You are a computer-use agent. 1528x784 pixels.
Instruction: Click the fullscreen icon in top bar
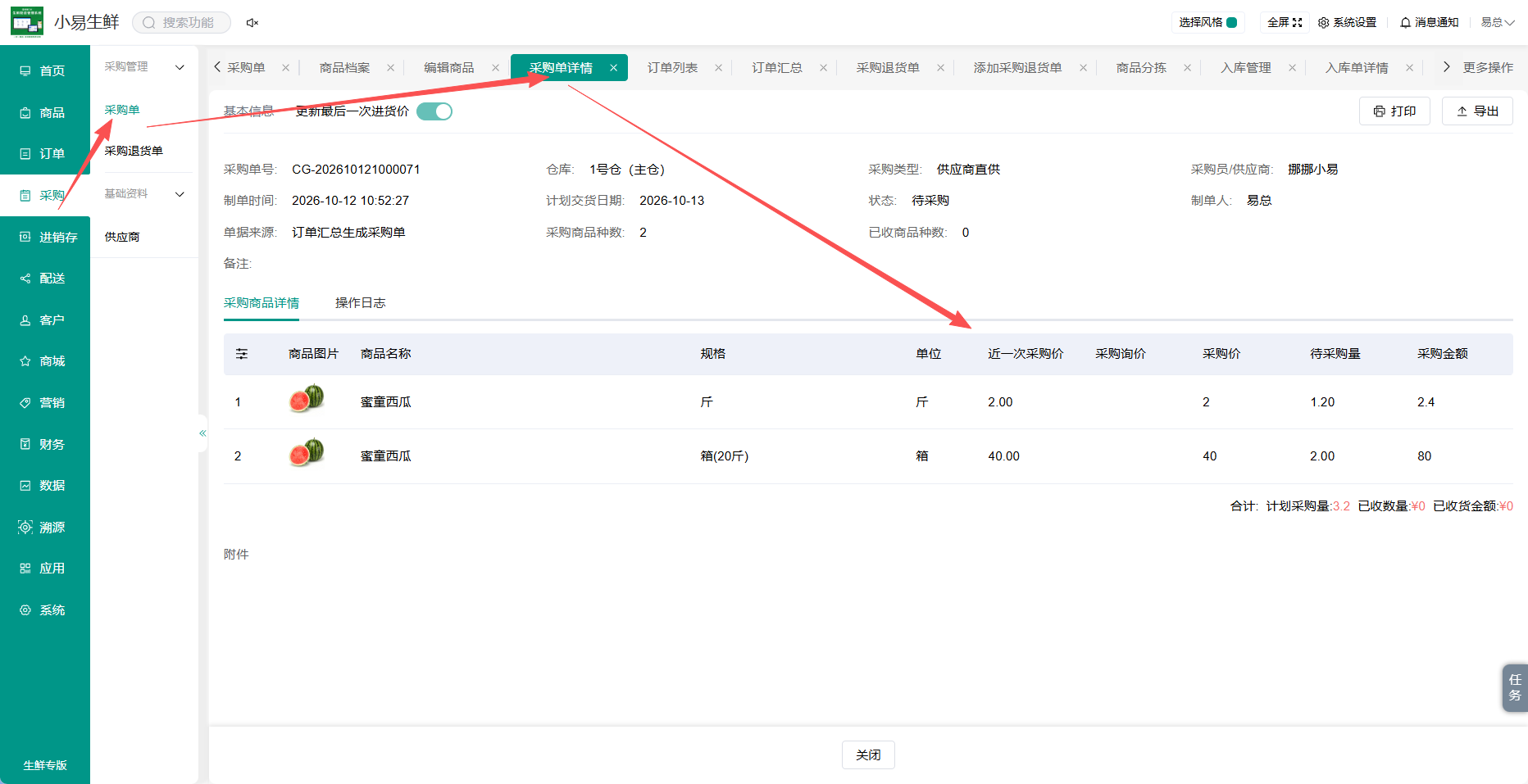pyautogui.click(x=1297, y=23)
